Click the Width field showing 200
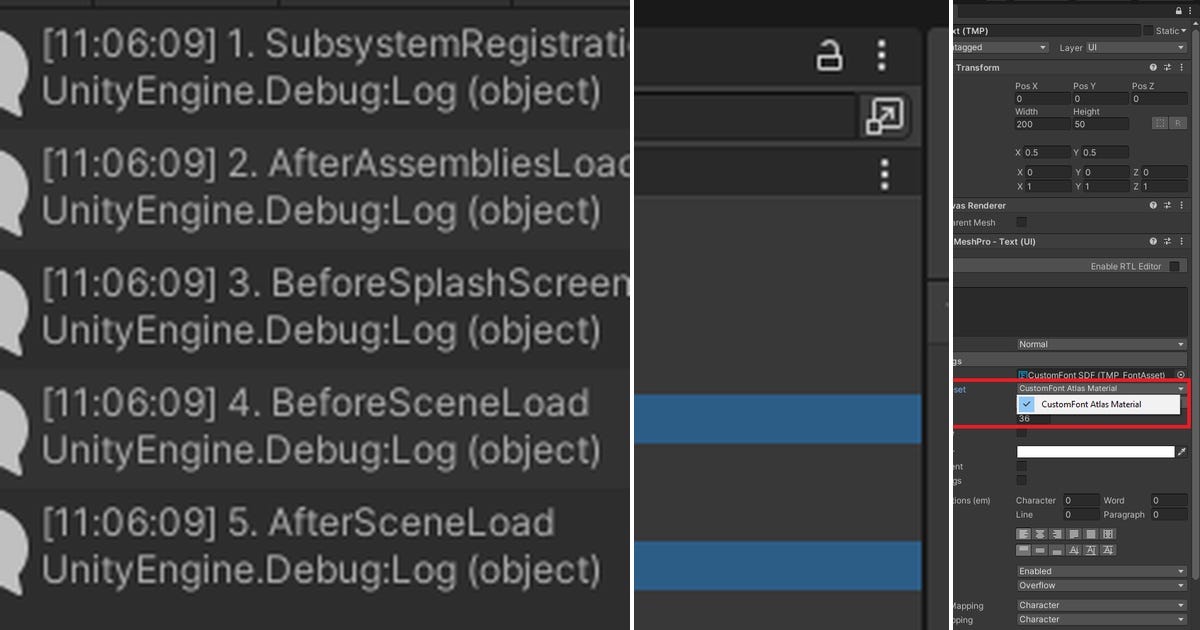1200x630 pixels. [x=1041, y=124]
